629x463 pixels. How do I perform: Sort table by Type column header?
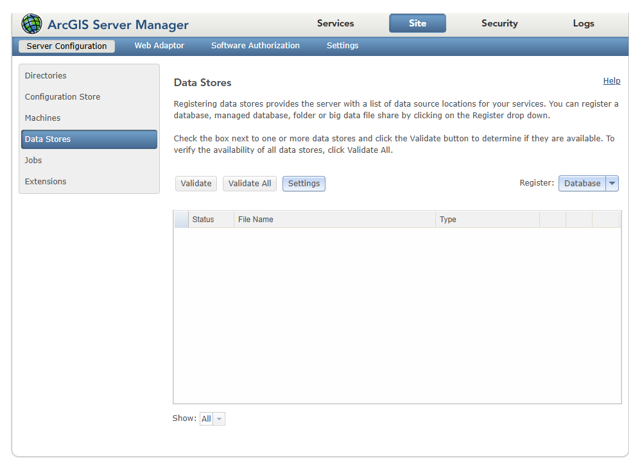tap(487, 219)
